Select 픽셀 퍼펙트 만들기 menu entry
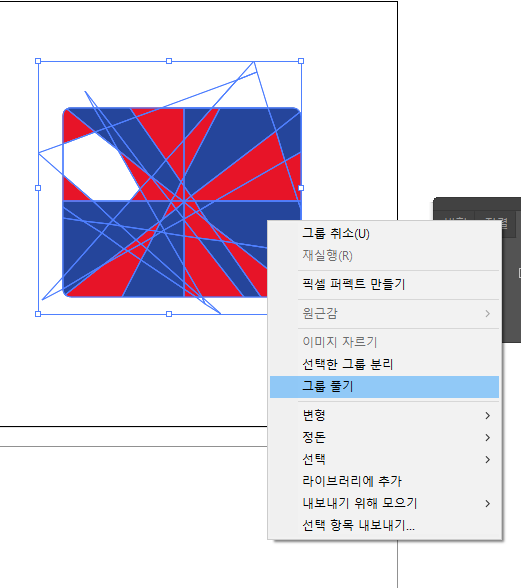Screen dimensions: 521x588 point(384,284)
